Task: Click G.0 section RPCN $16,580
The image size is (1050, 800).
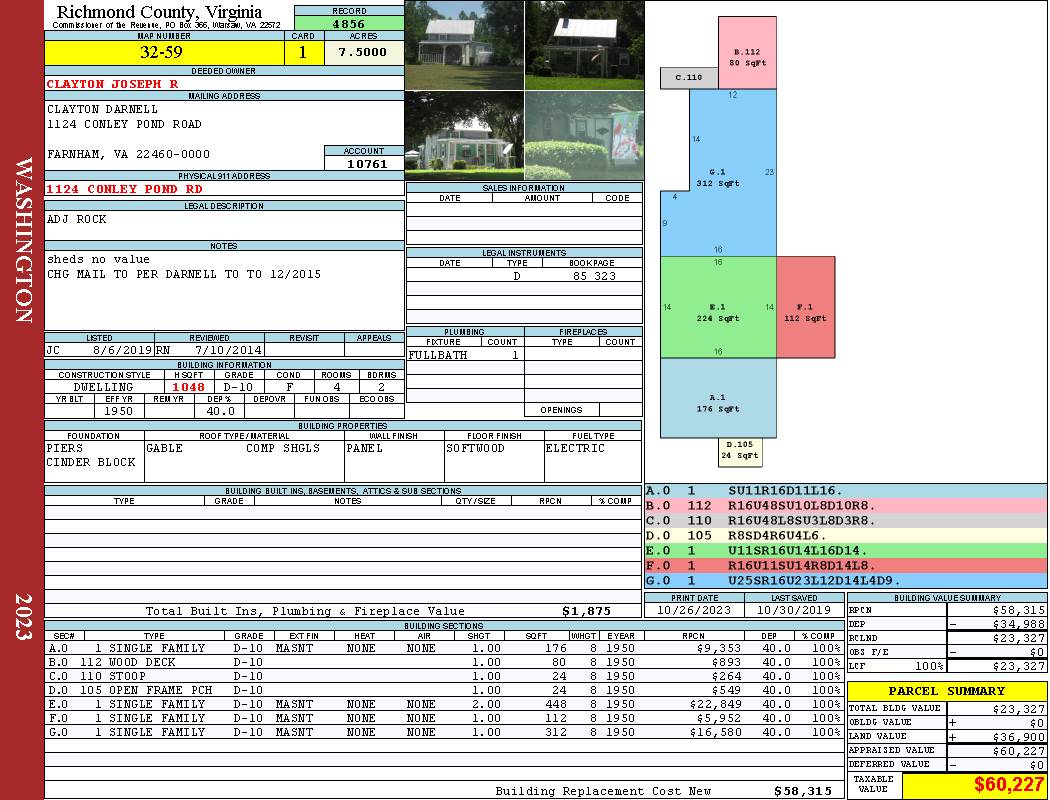Action: click(715, 732)
